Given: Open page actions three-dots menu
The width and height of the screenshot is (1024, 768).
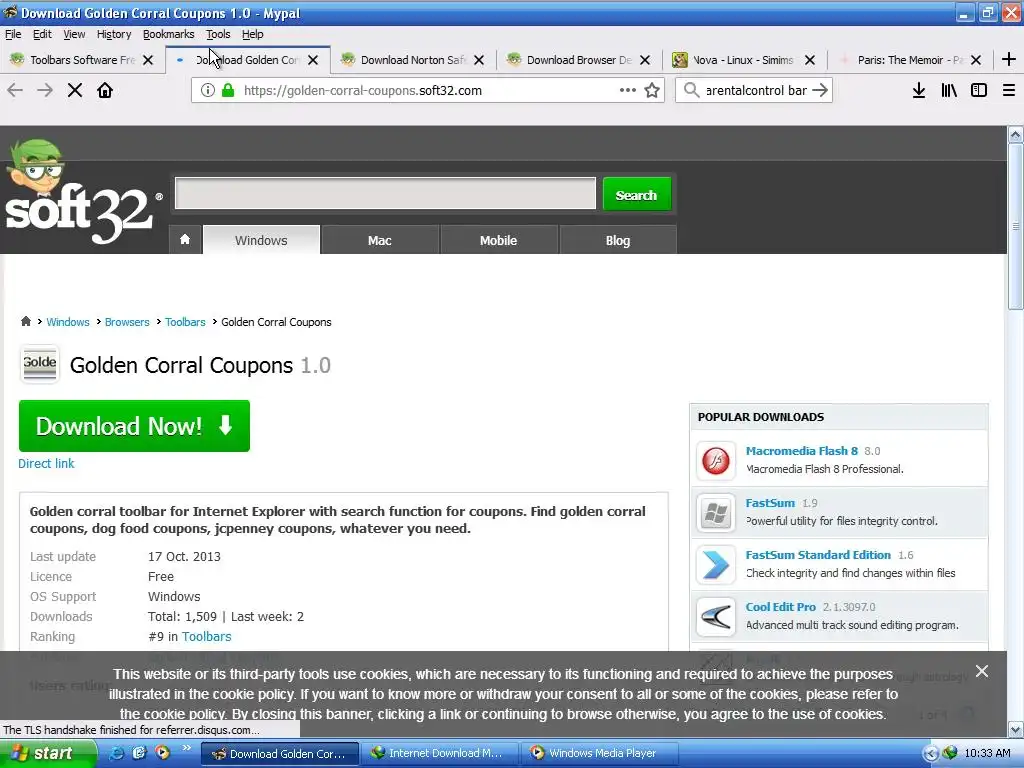Looking at the screenshot, I should pyautogui.click(x=628, y=90).
